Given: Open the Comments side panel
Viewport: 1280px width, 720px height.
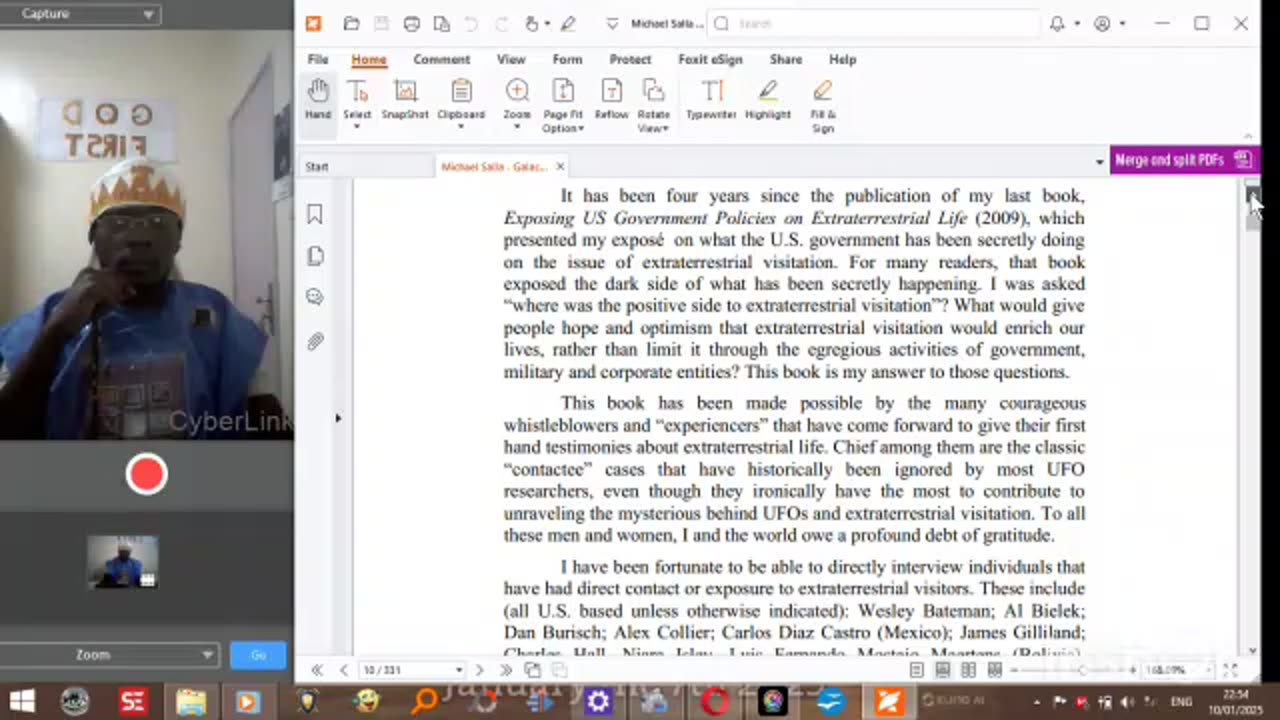Looking at the screenshot, I should [315, 297].
